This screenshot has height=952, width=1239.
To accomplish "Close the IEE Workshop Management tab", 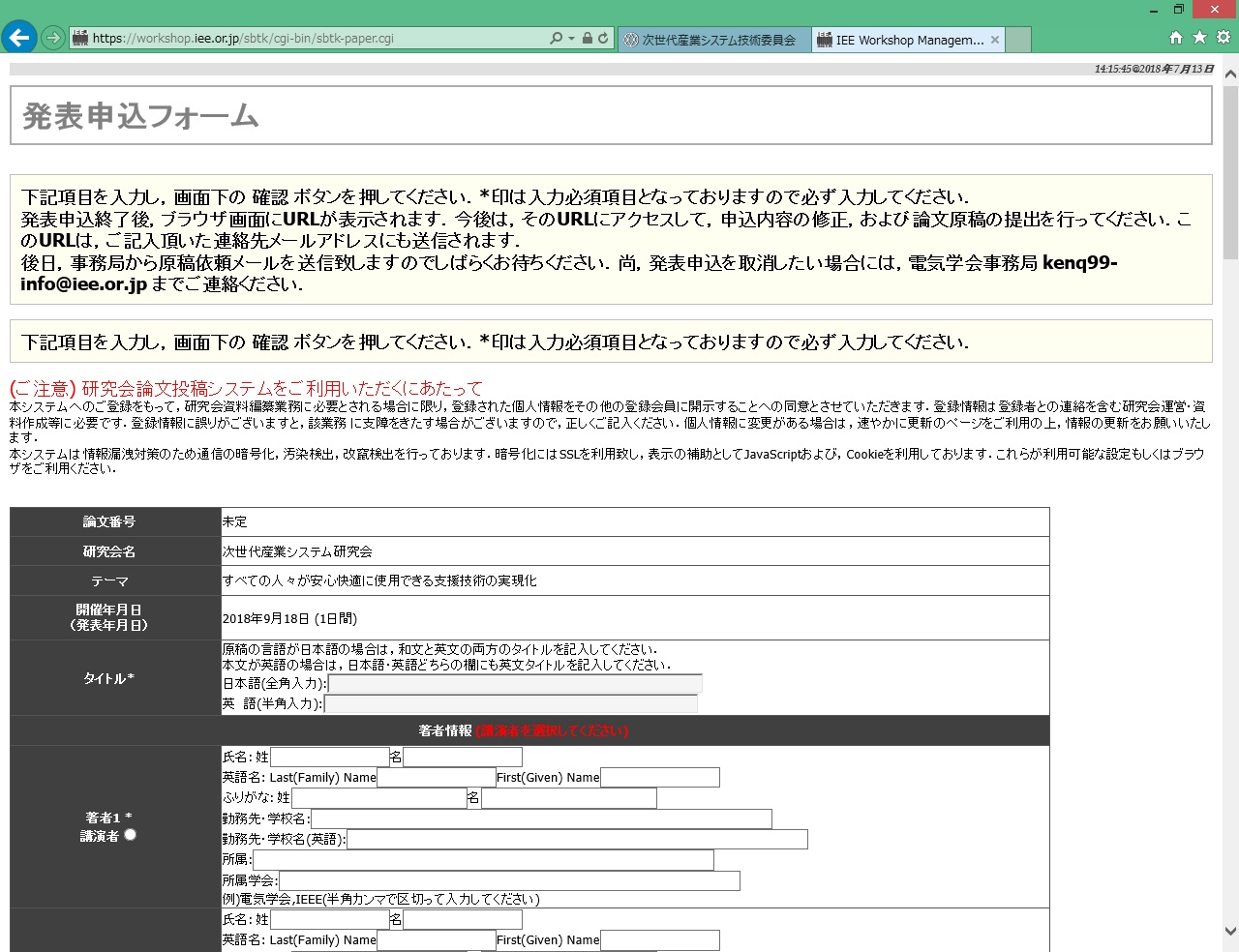I will [995, 40].
